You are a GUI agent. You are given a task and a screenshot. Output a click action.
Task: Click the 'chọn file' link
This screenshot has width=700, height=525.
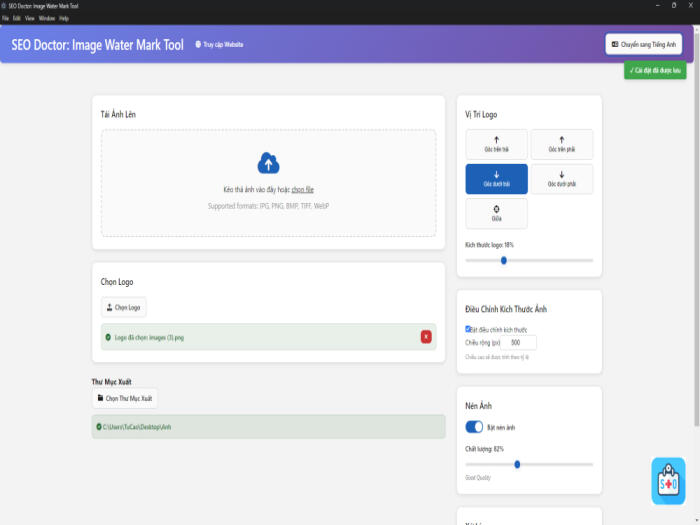pyautogui.click(x=303, y=189)
